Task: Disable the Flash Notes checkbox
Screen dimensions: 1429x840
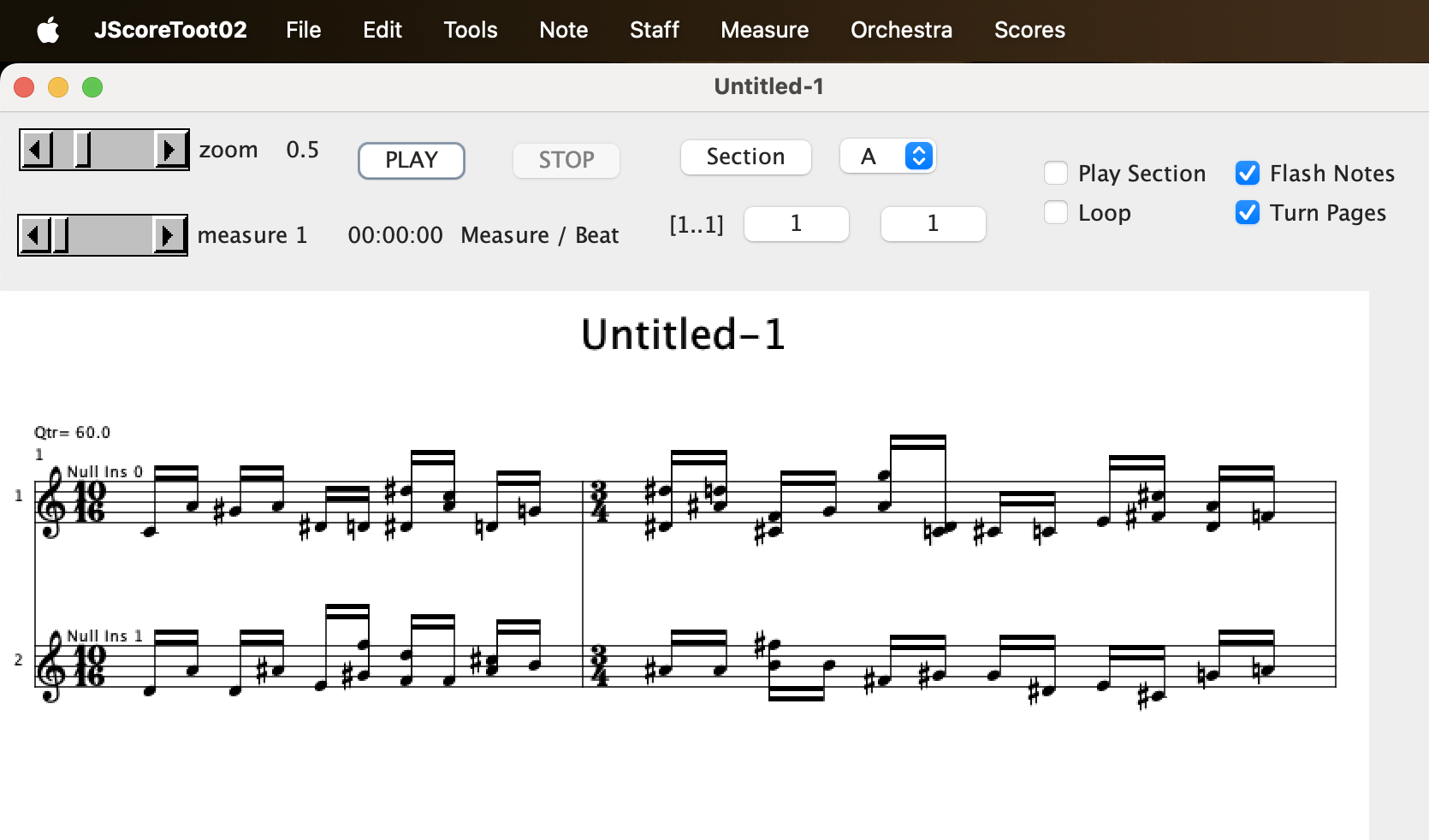Action: click(1248, 173)
